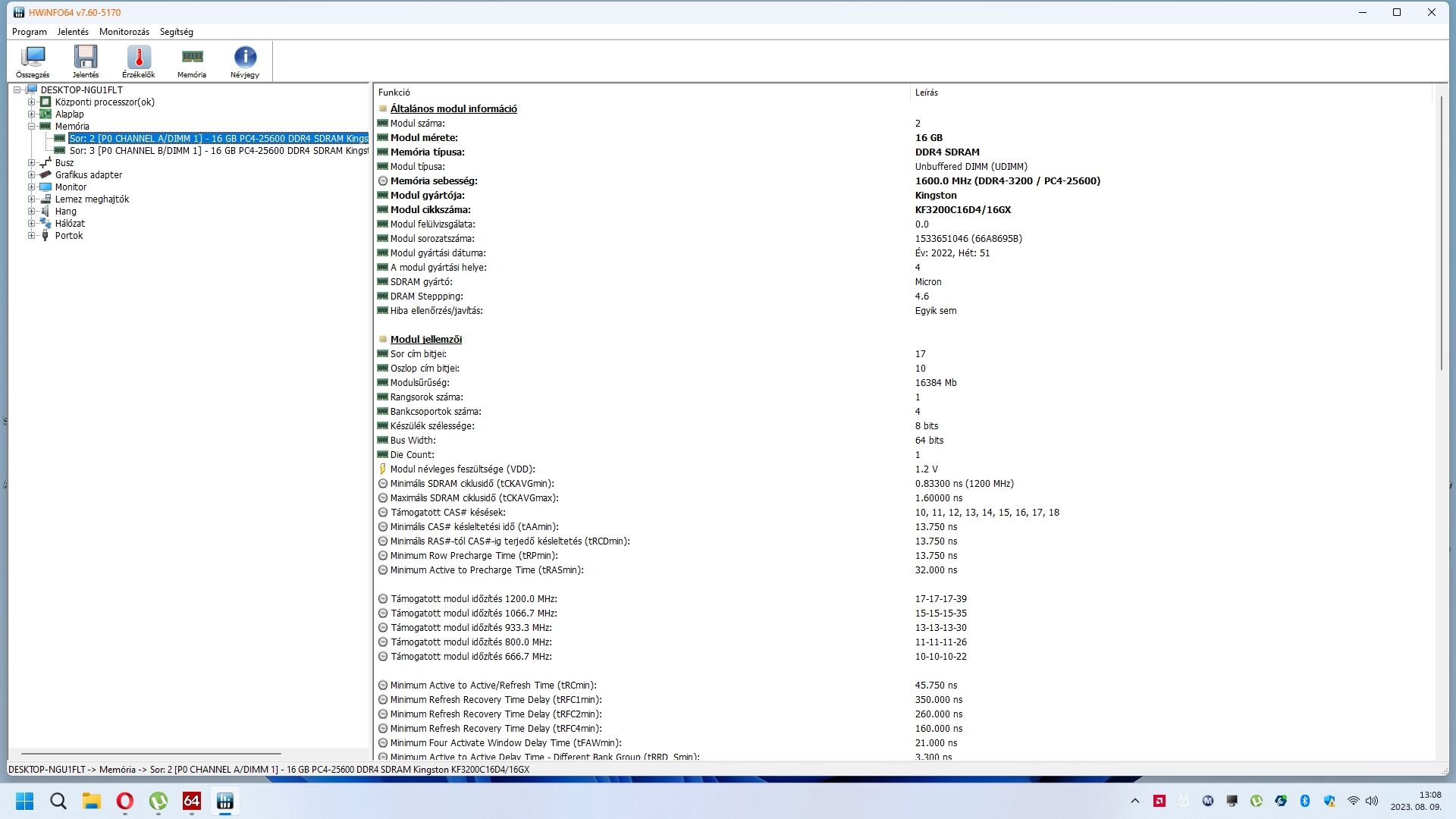Select the Memória sebesség row
The width and height of the screenshot is (1456, 819).
point(905,180)
